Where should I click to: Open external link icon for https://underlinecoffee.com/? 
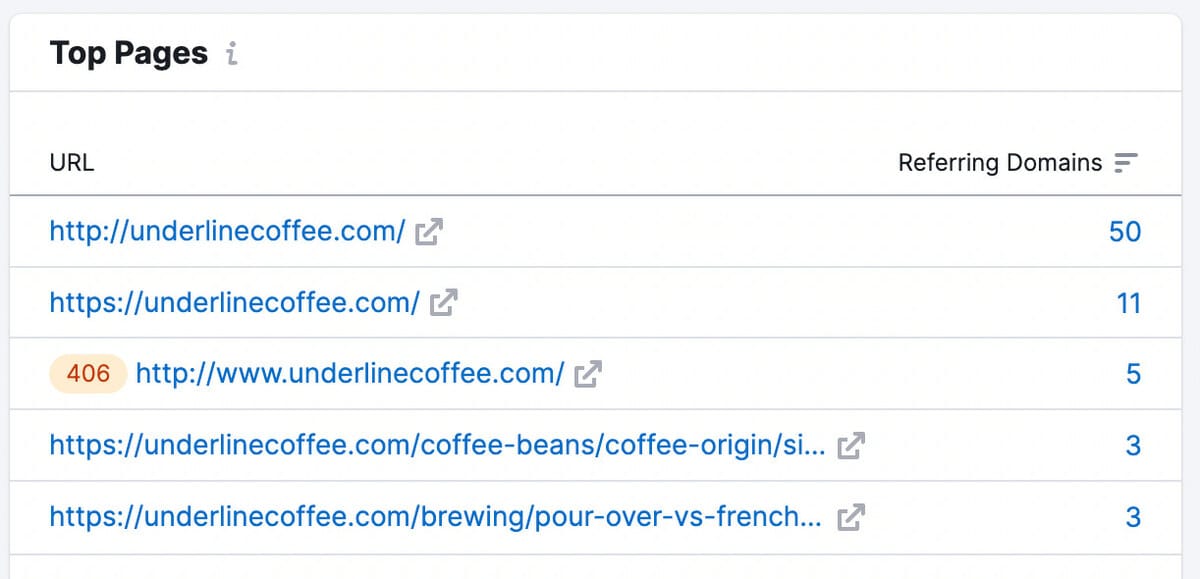(x=443, y=303)
